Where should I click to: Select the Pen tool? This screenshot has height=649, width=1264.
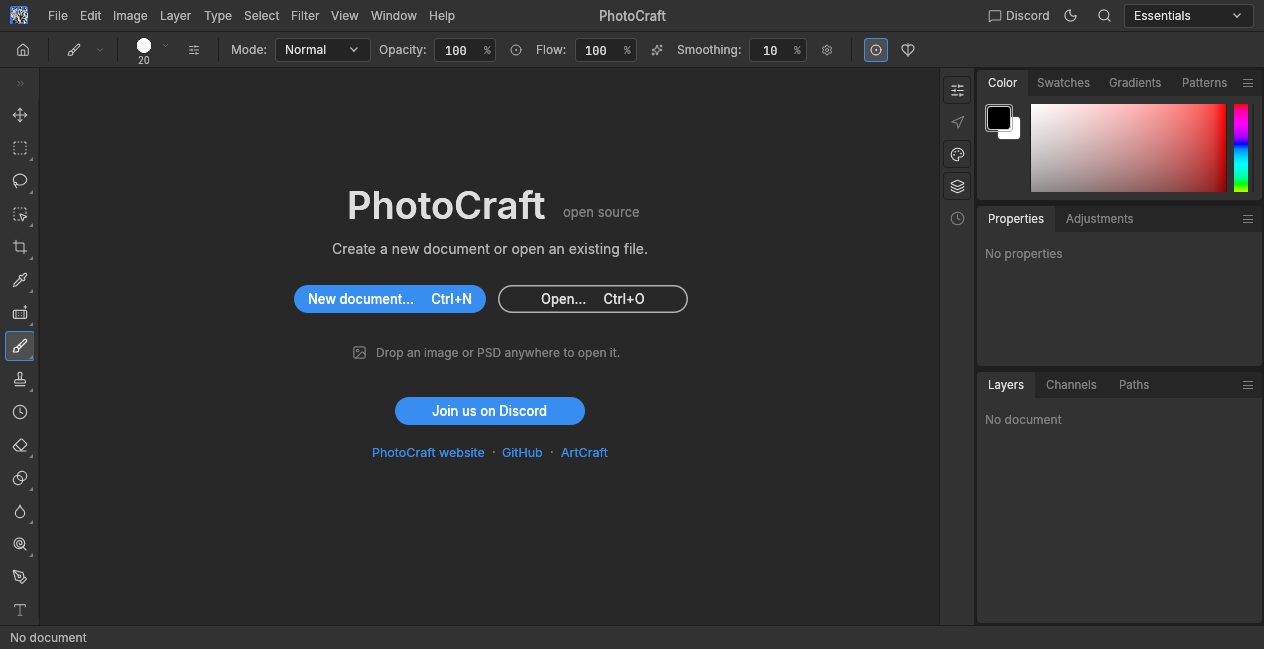click(19, 577)
